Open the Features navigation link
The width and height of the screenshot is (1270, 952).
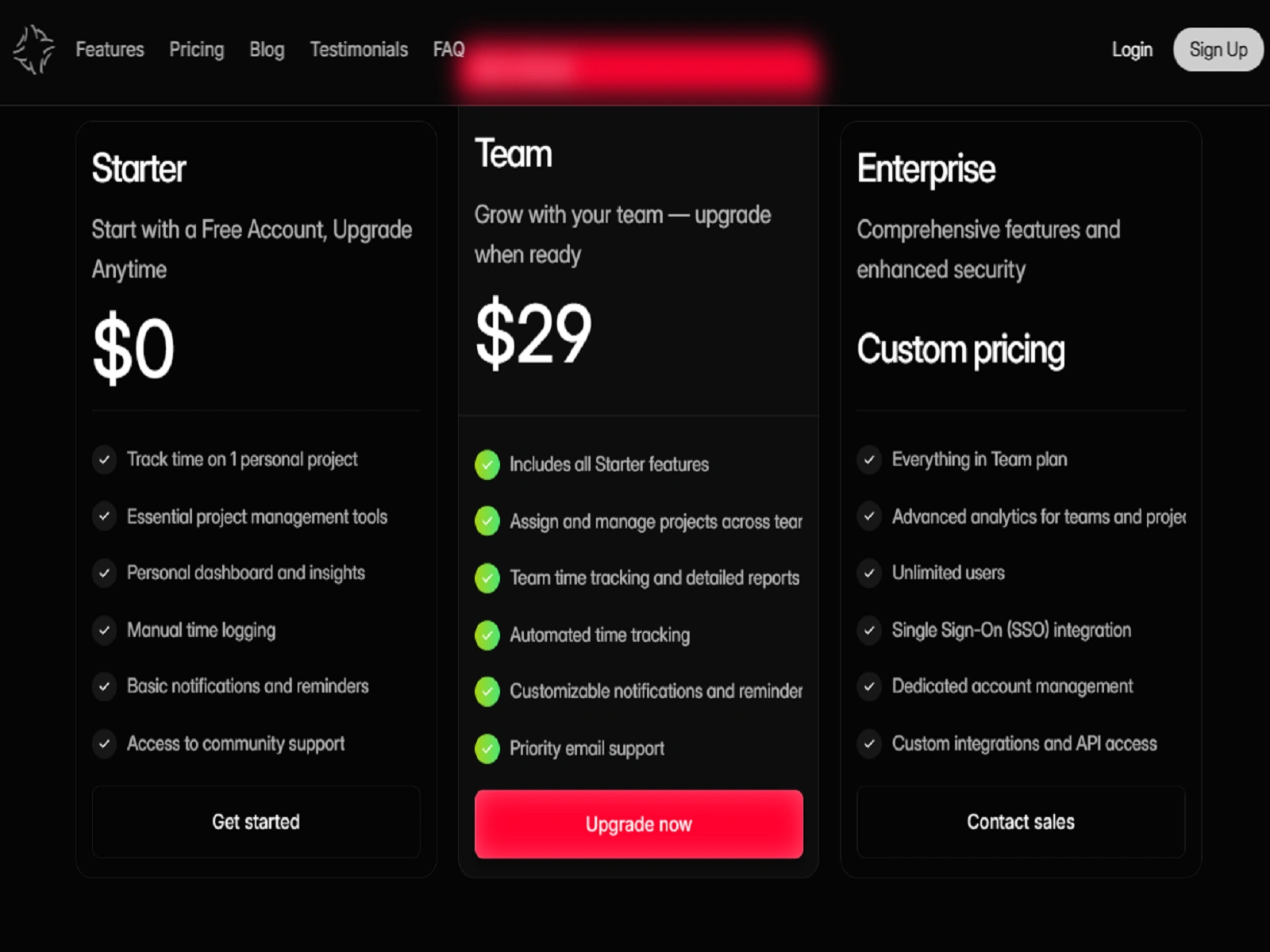point(110,49)
